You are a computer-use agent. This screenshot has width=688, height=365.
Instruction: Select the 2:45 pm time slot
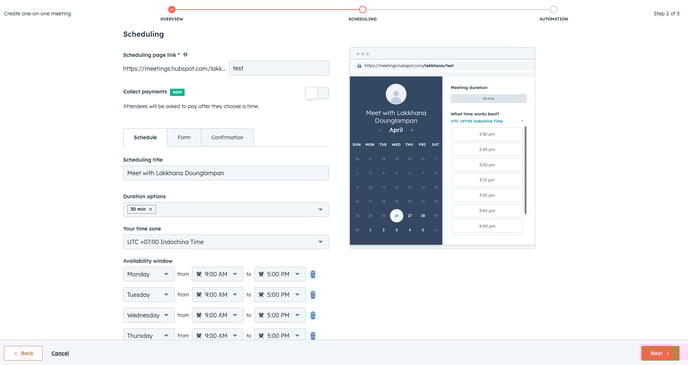click(487, 150)
